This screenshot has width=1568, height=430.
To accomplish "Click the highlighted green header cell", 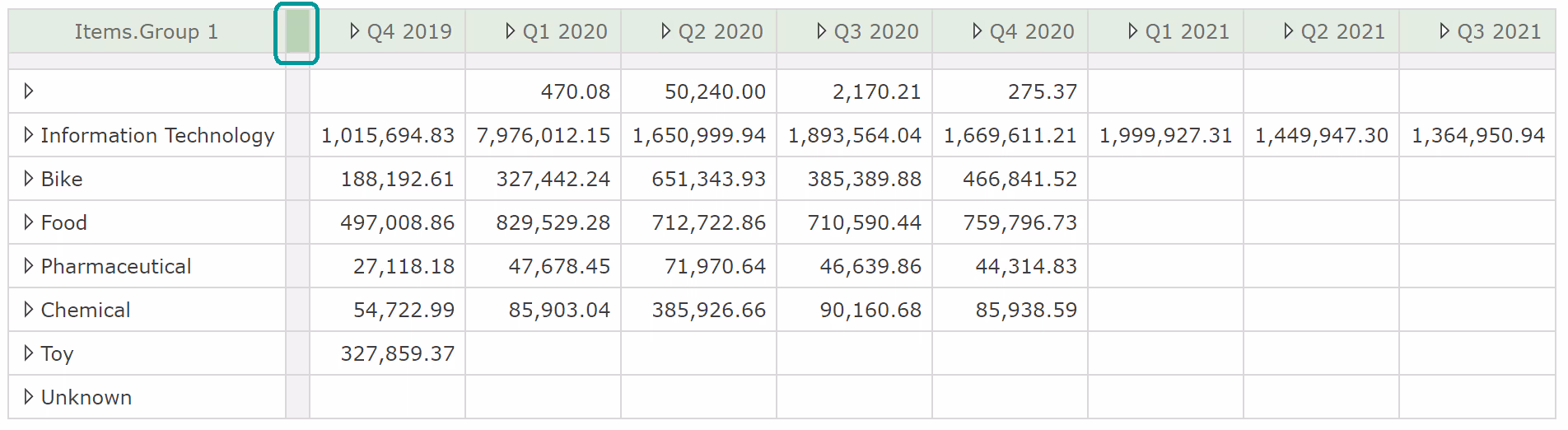I will click(x=297, y=31).
